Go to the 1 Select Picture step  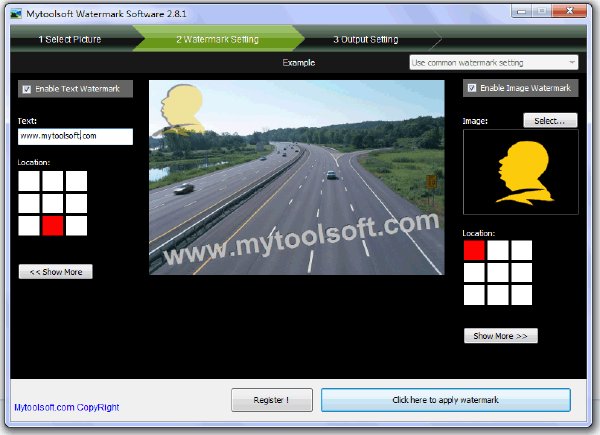pos(70,39)
